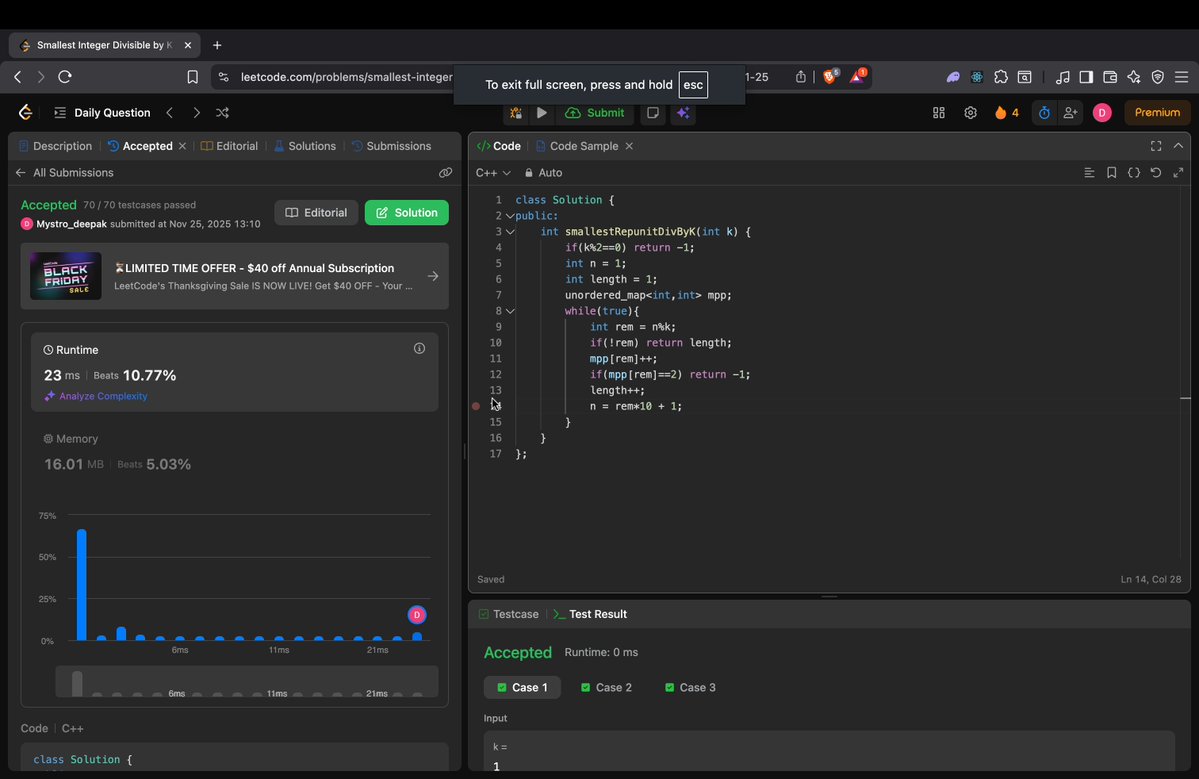Screen dimensions: 1199x779
Task: Close the Accepted tab
Action: pyautogui.click(x=182, y=146)
